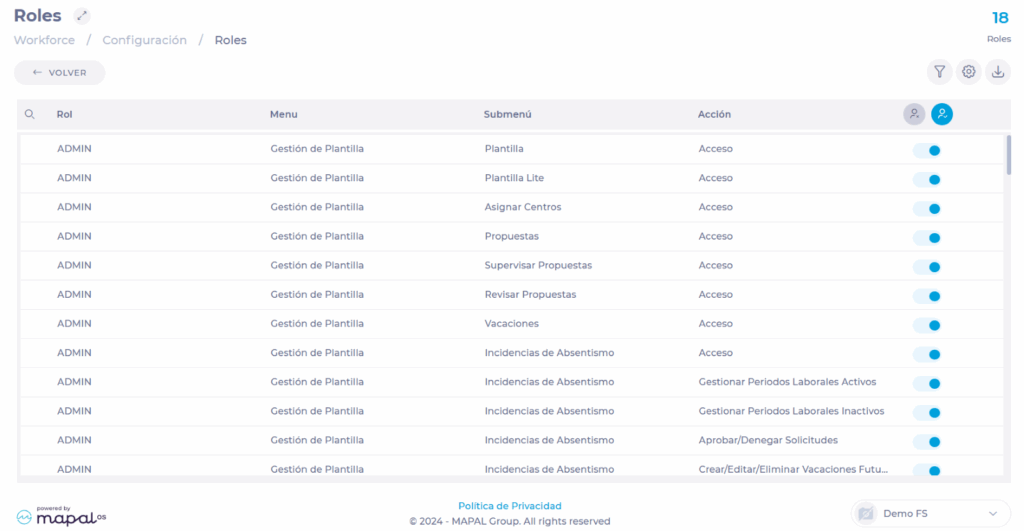
Task: Click the vertical scrollbar of the table
Action: click(1008, 155)
